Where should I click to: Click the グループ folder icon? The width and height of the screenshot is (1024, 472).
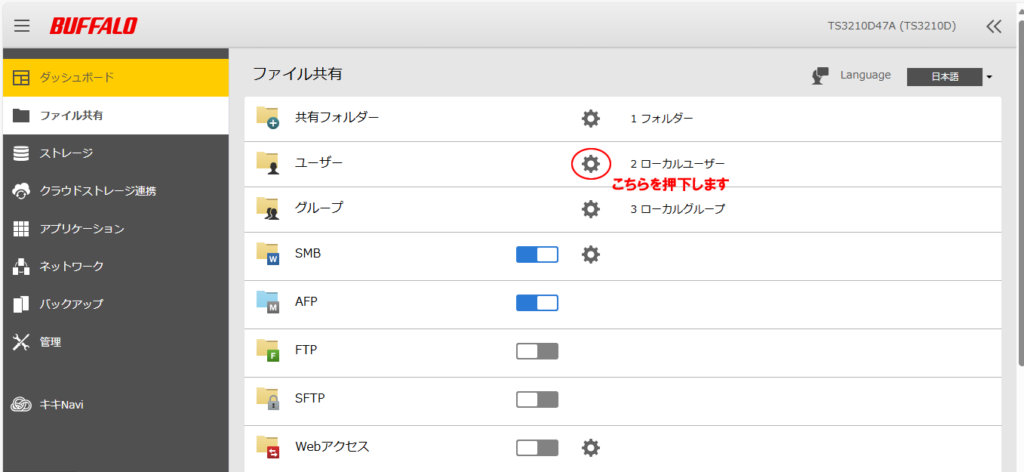click(x=268, y=208)
